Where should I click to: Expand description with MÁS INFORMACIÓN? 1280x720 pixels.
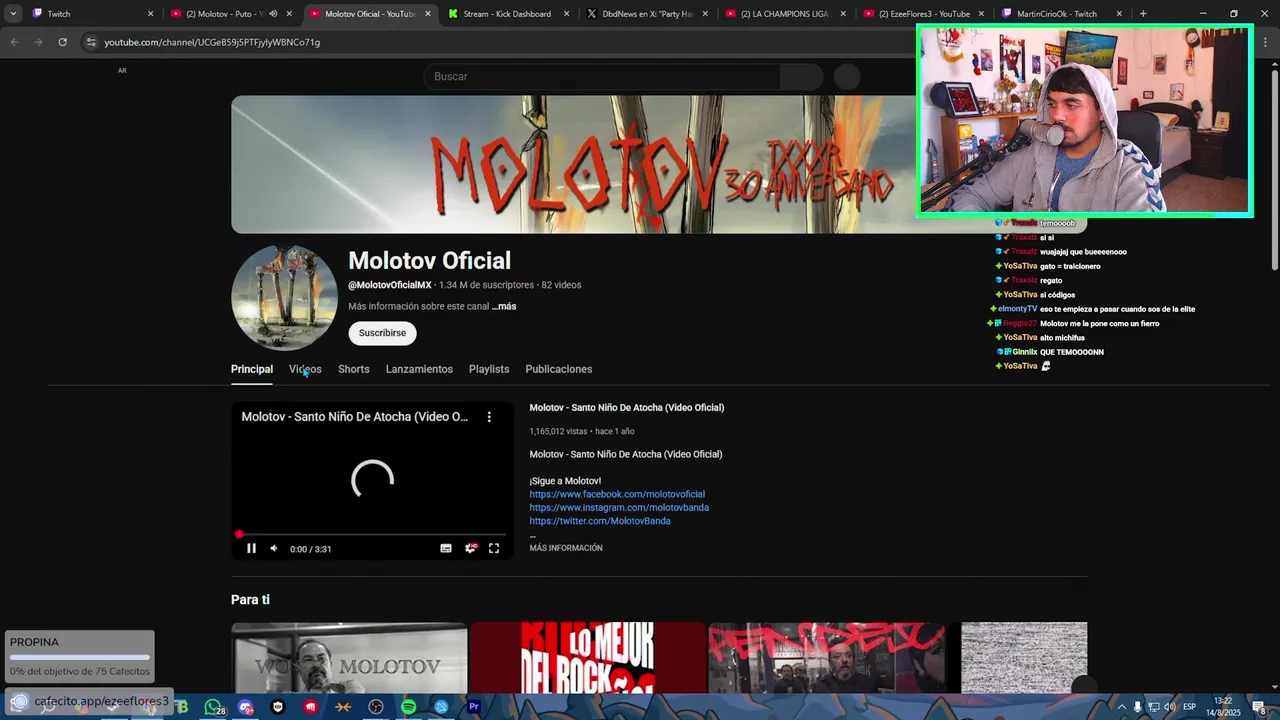point(566,548)
